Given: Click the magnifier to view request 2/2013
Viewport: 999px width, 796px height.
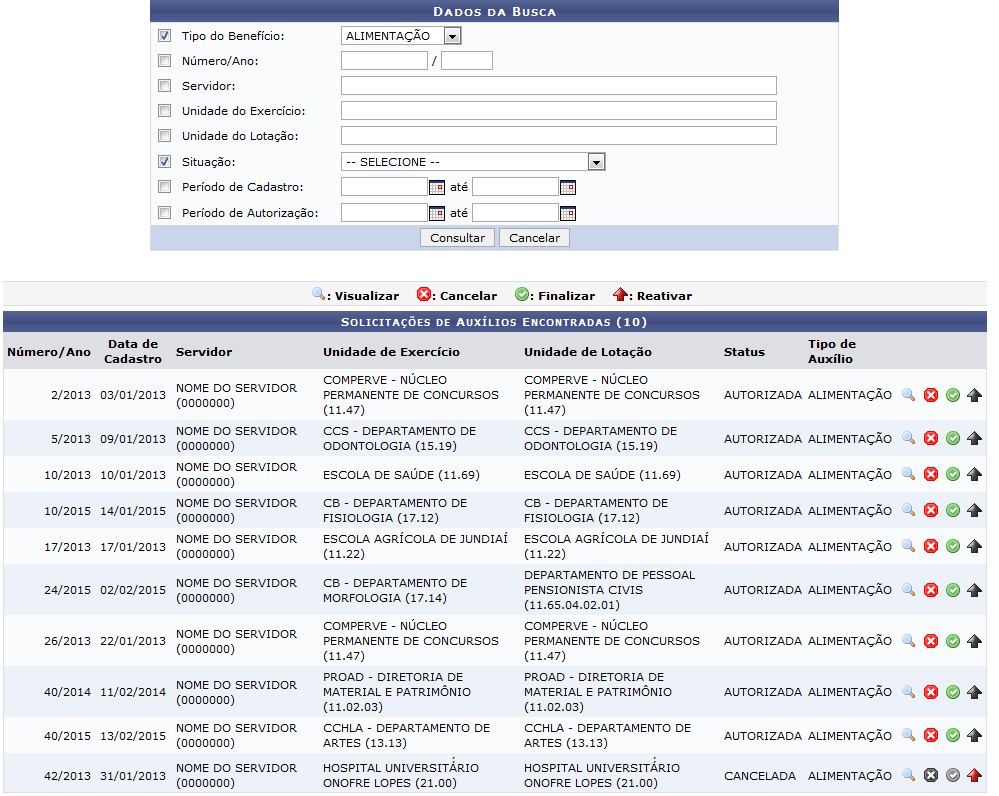Looking at the screenshot, I should click(x=908, y=395).
